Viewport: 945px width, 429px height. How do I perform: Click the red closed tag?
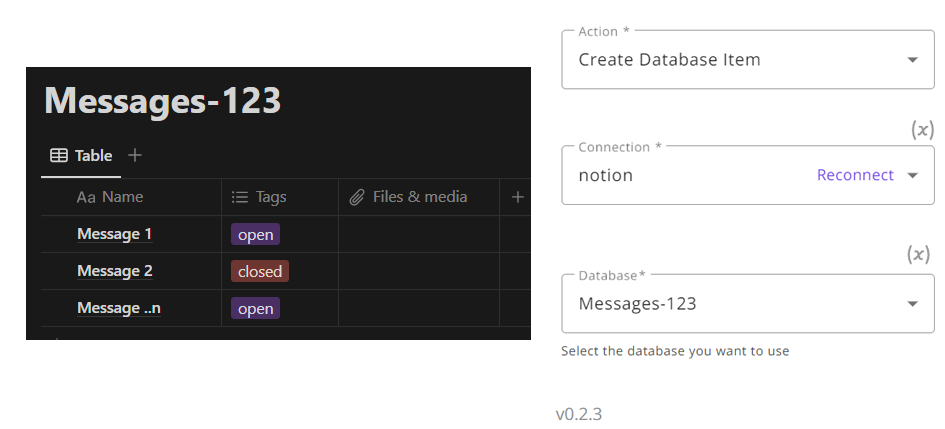[260, 271]
